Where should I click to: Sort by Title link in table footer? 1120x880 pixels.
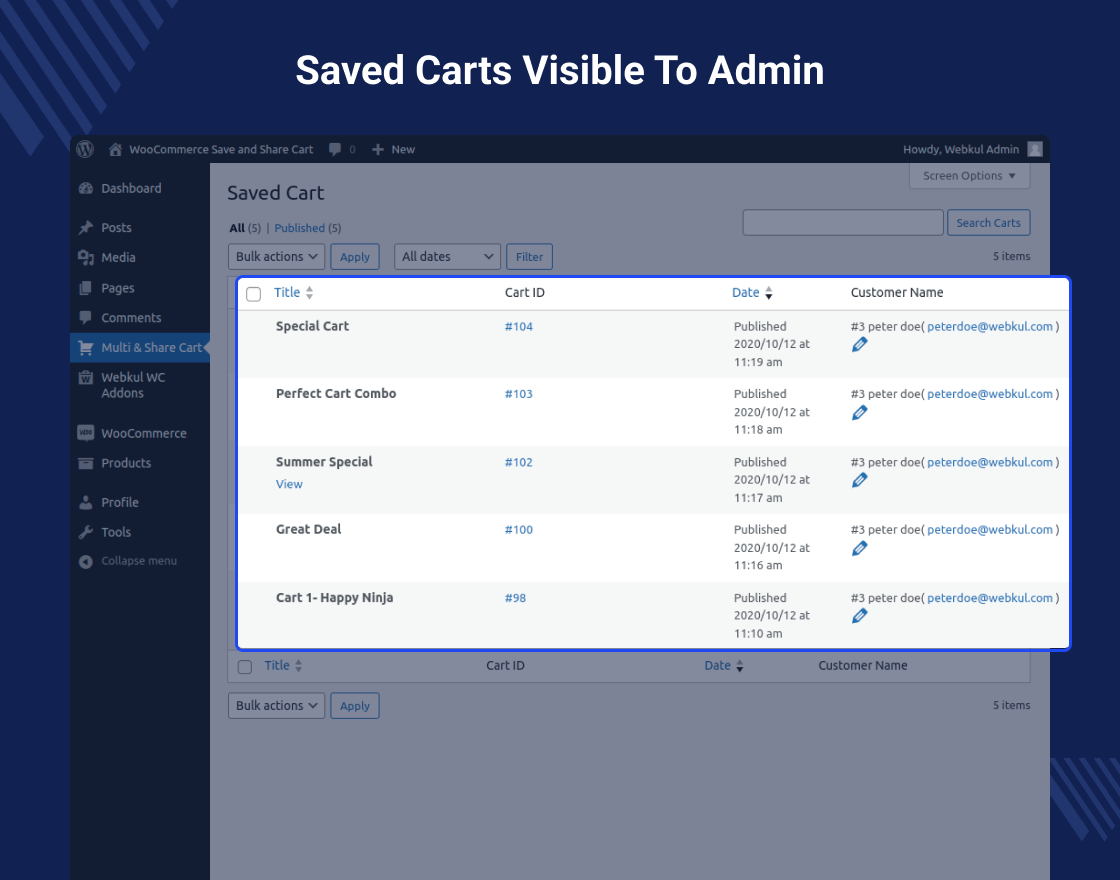pos(277,666)
